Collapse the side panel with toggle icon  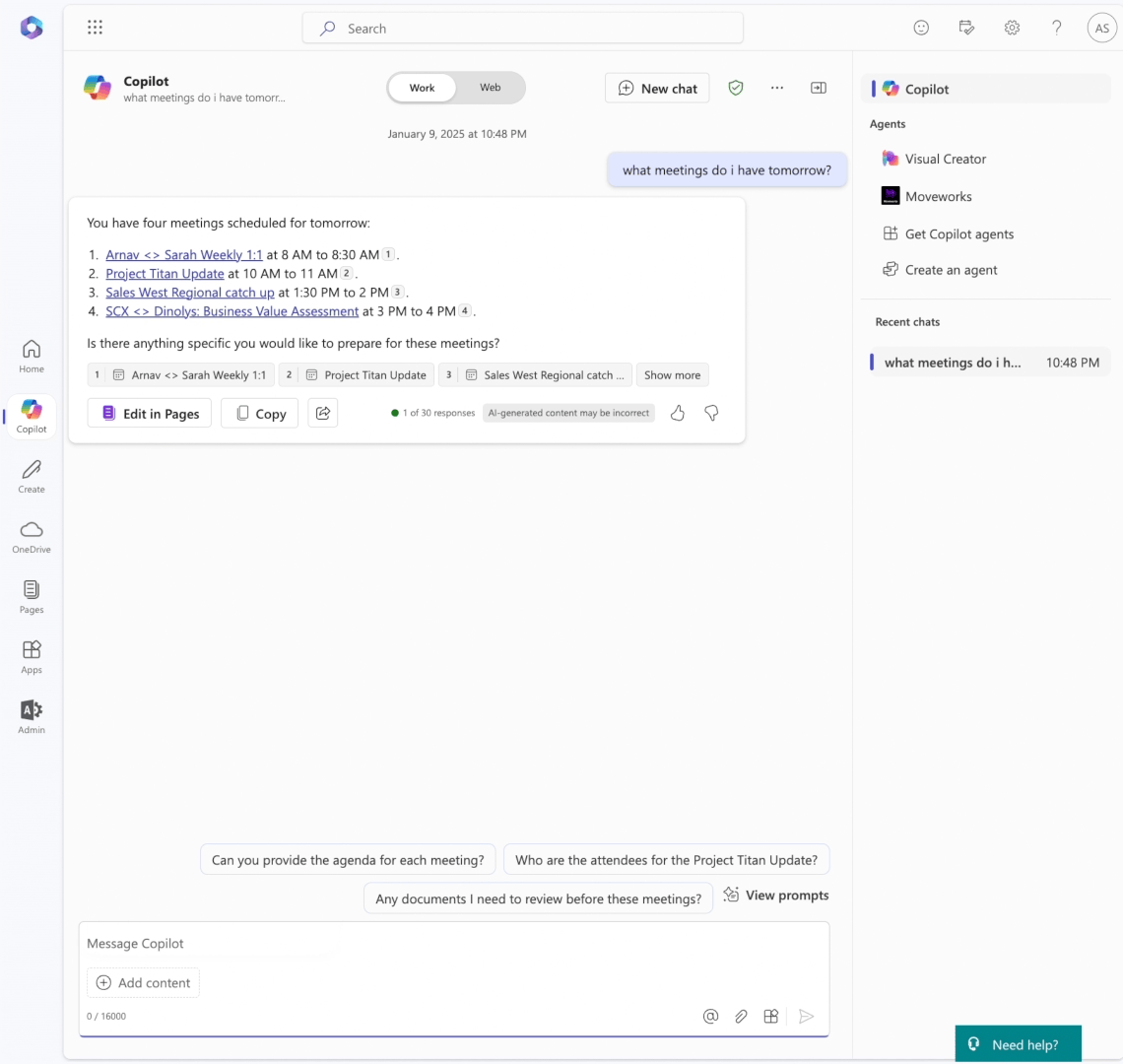pos(819,88)
